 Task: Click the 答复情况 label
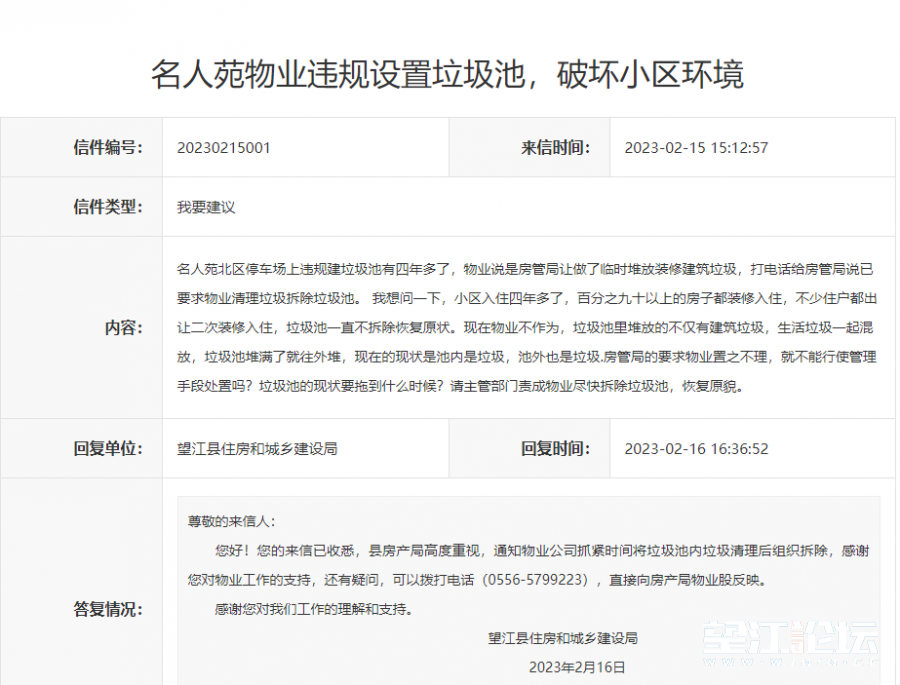107,609
